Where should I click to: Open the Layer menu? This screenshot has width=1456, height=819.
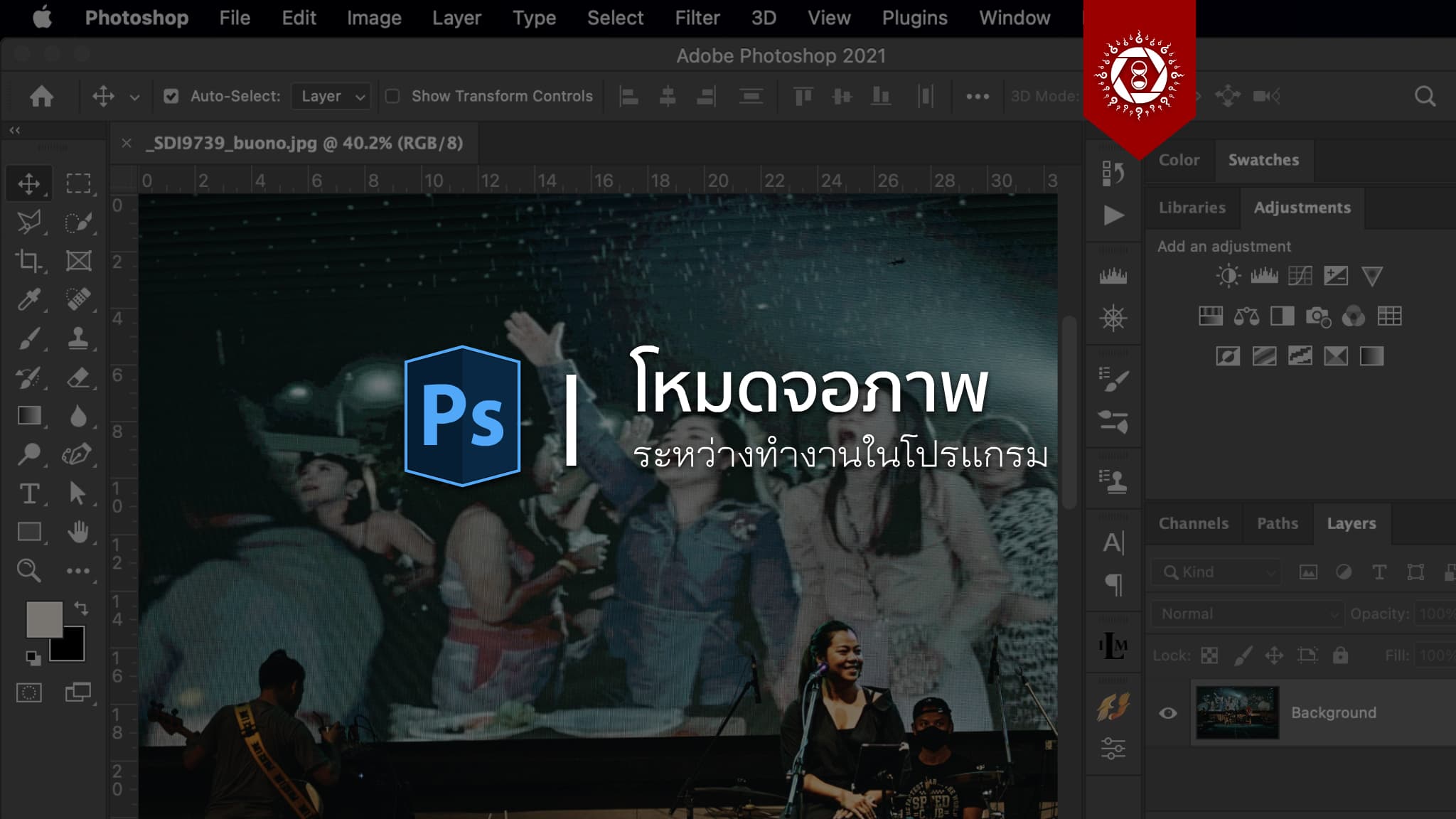(x=456, y=18)
